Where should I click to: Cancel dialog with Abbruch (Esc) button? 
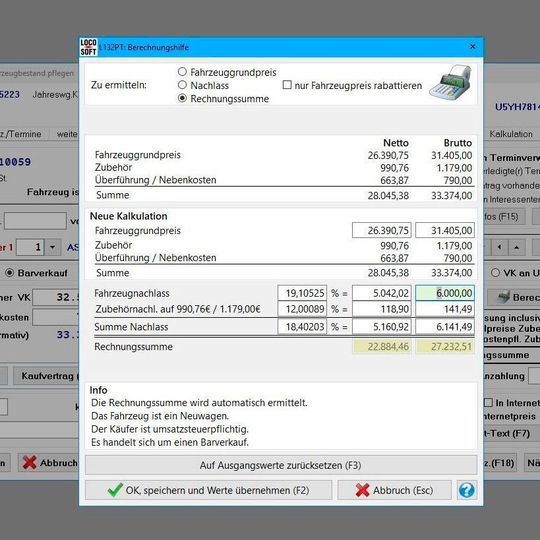tap(394, 490)
